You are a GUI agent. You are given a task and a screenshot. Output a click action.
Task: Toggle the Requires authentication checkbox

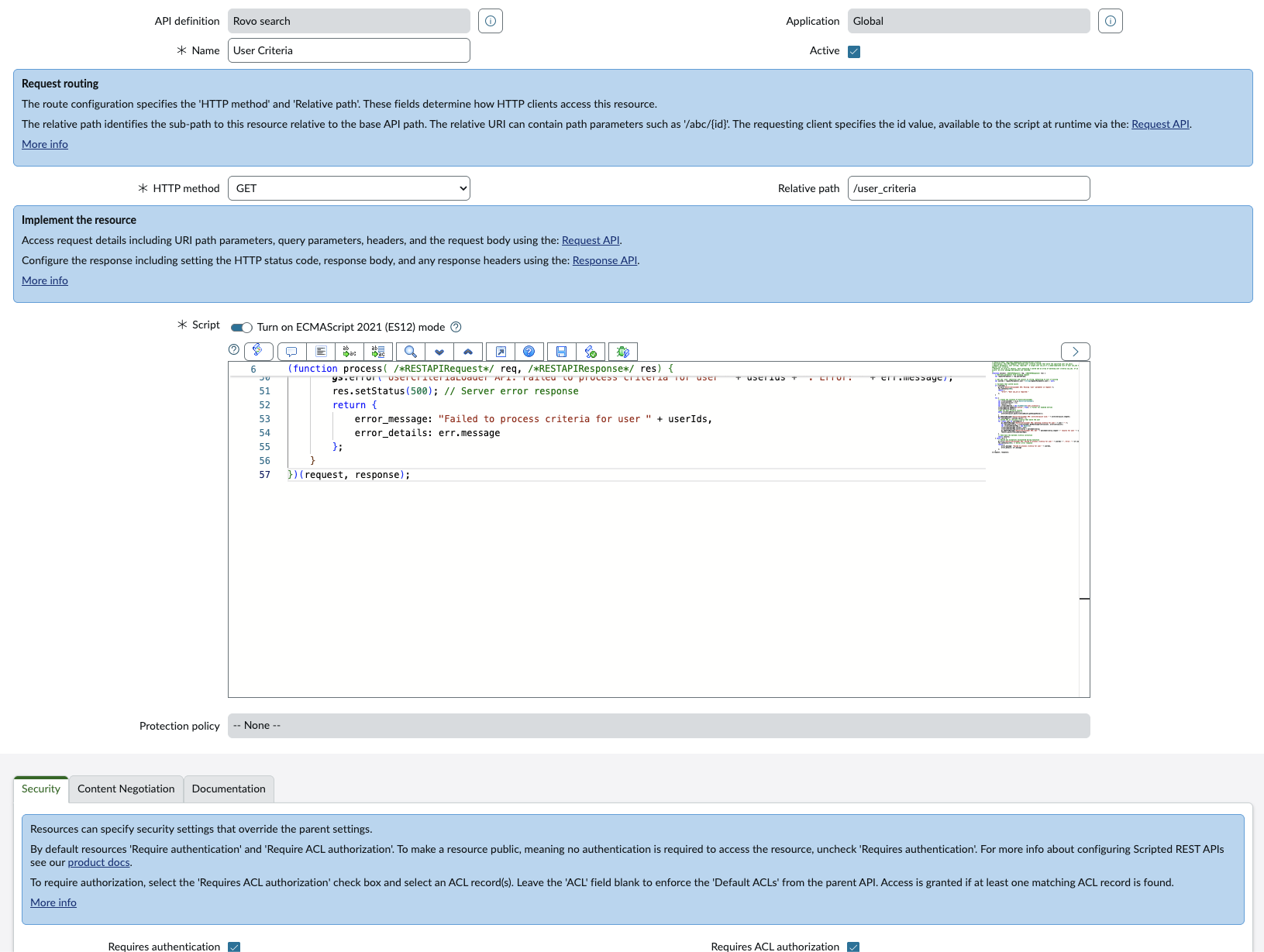point(234,947)
